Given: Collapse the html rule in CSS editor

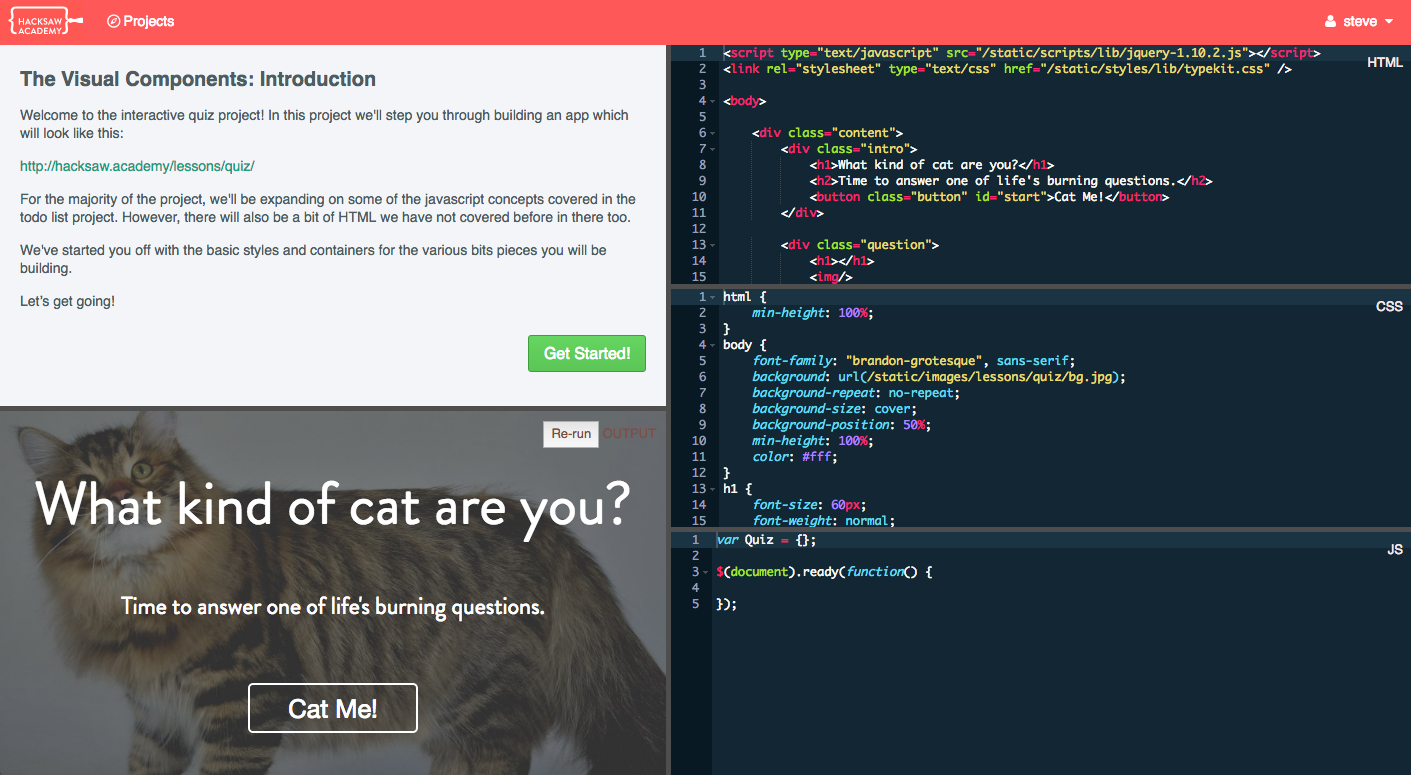Looking at the screenshot, I should [x=711, y=297].
